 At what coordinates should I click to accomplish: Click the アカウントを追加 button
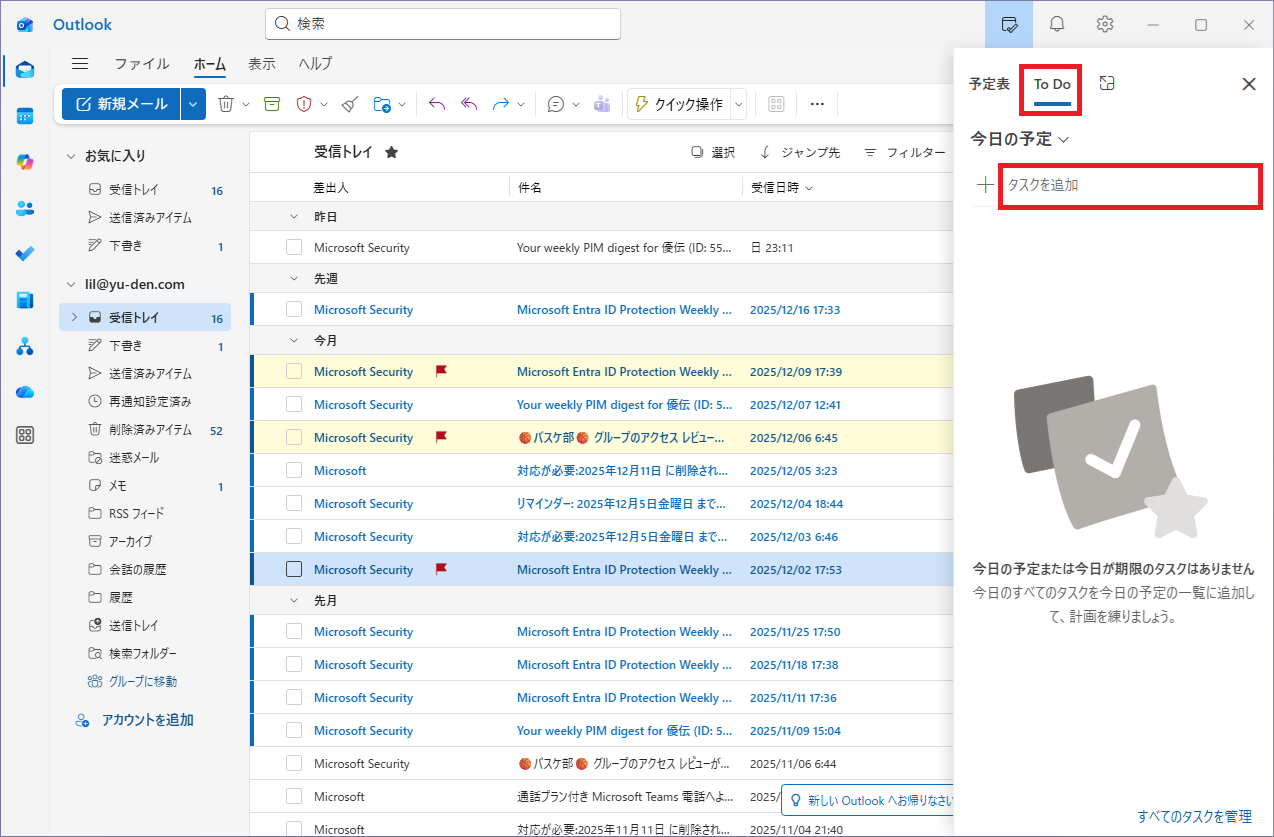point(147,720)
